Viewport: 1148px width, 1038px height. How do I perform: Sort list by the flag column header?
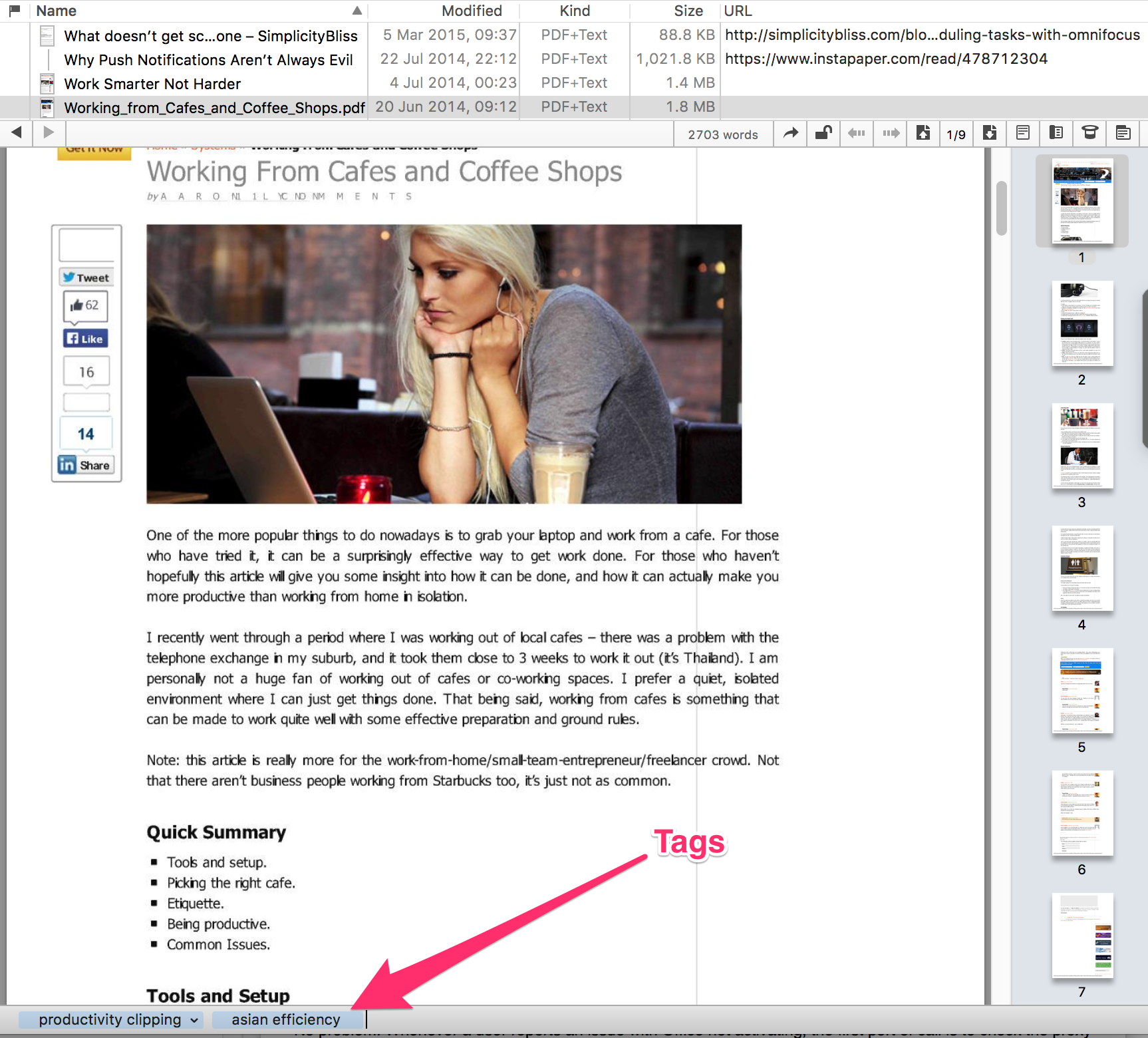click(14, 10)
